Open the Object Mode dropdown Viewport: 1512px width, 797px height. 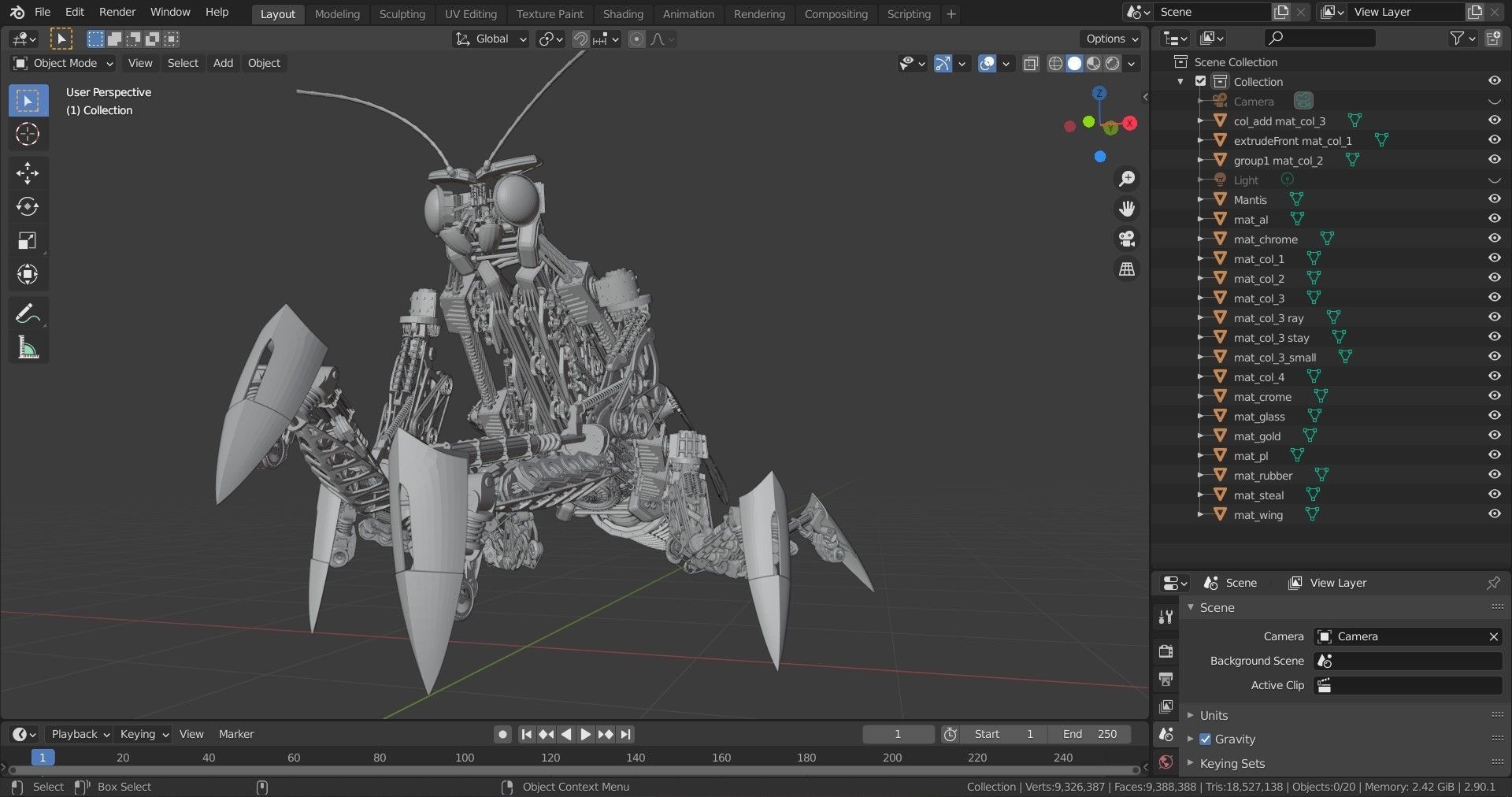(x=61, y=63)
